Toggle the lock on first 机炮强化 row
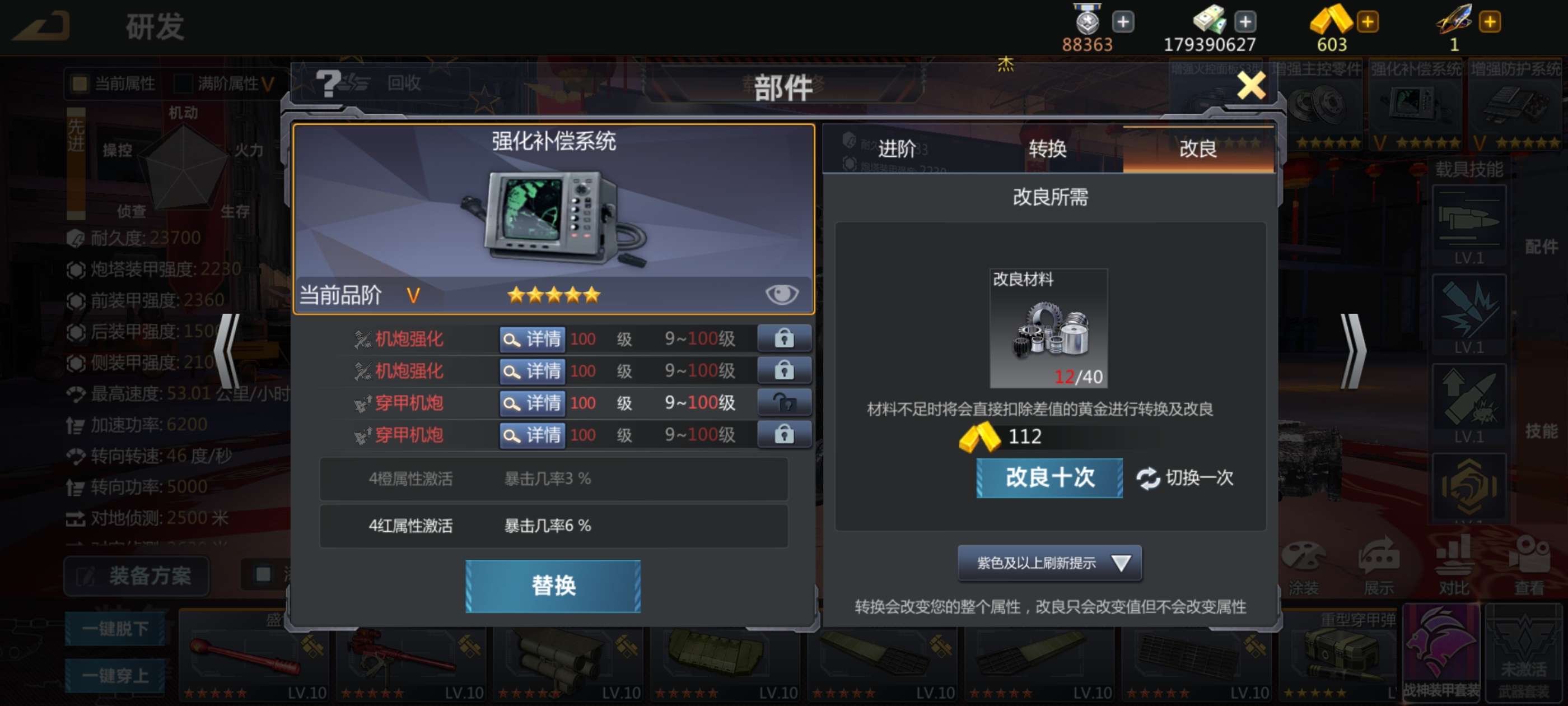Viewport: 1568px width, 706px height. pyautogui.click(x=784, y=338)
